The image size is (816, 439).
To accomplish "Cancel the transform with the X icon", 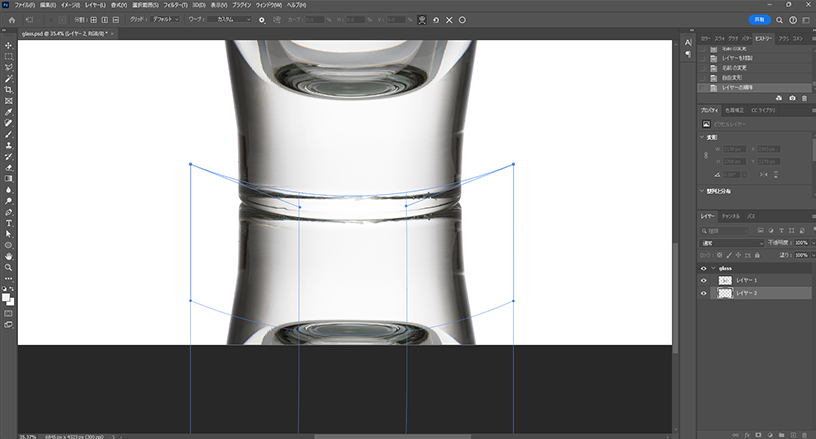I will [x=449, y=20].
